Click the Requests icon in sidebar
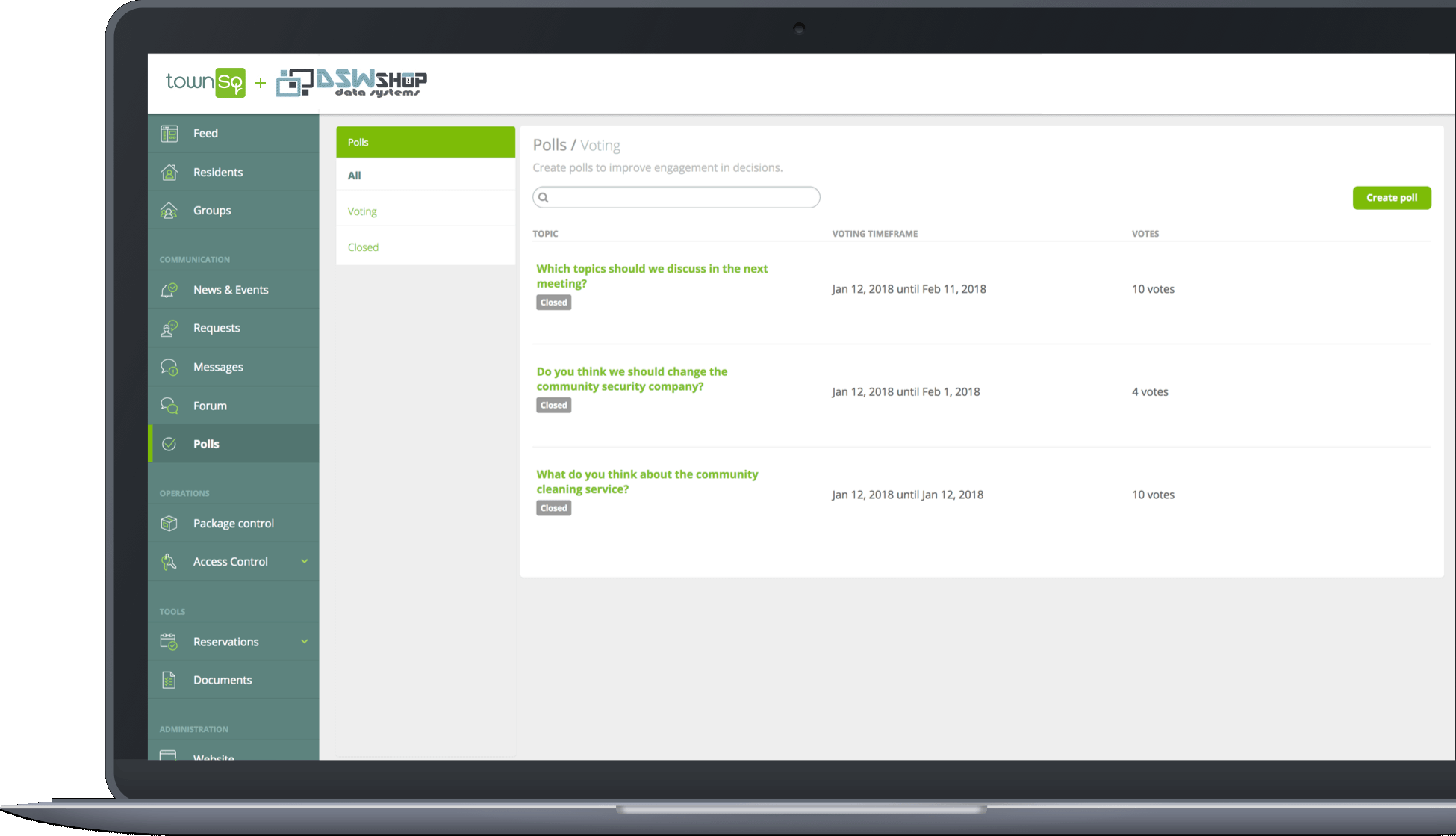The height and width of the screenshot is (836, 1456). click(x=169, y=328)
